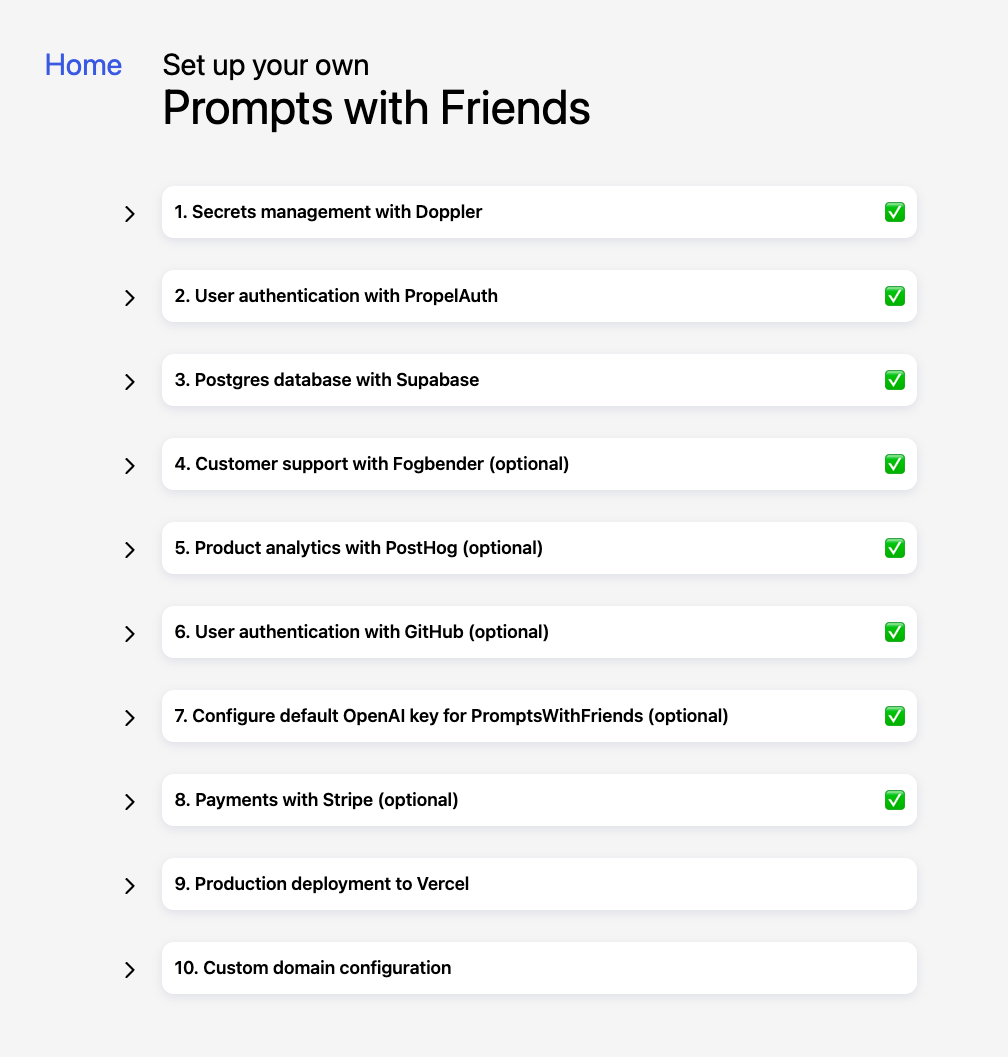The height and width of the screenshot is (1057, 1008).
Task: Expand the Payments with Stripe section
Action: (x=129, y=801)
